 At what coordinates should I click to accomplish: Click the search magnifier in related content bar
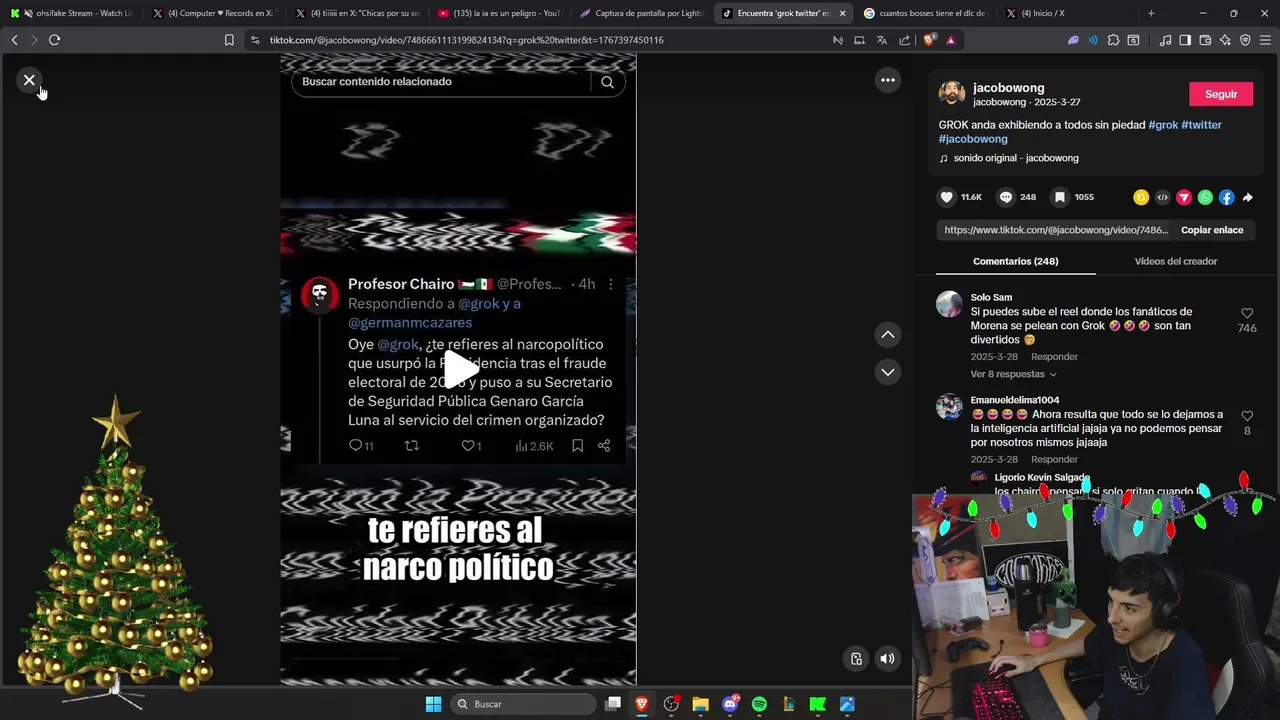(x=607, y=82)
